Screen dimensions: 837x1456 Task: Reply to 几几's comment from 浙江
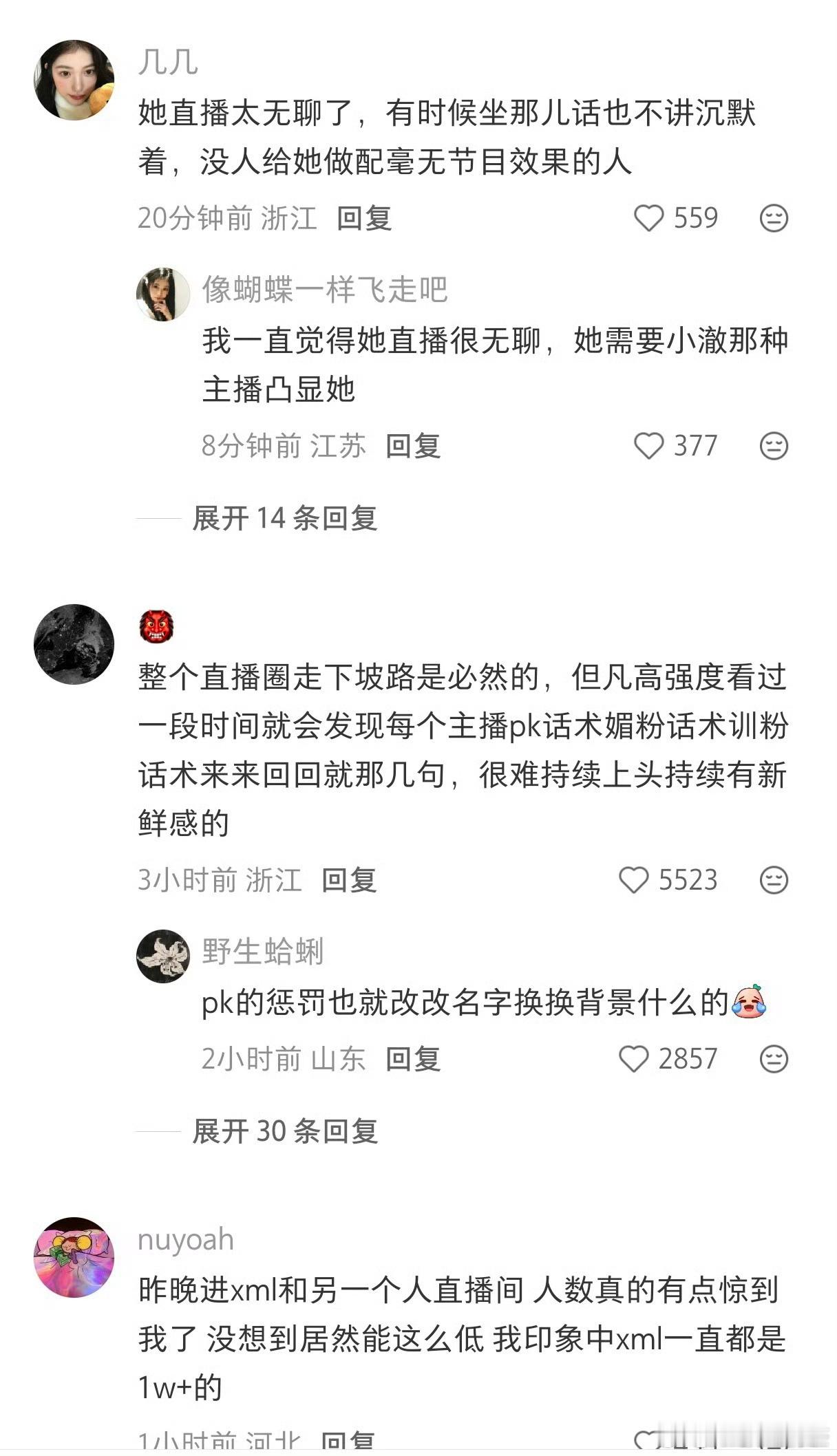(x=364, y=218)
